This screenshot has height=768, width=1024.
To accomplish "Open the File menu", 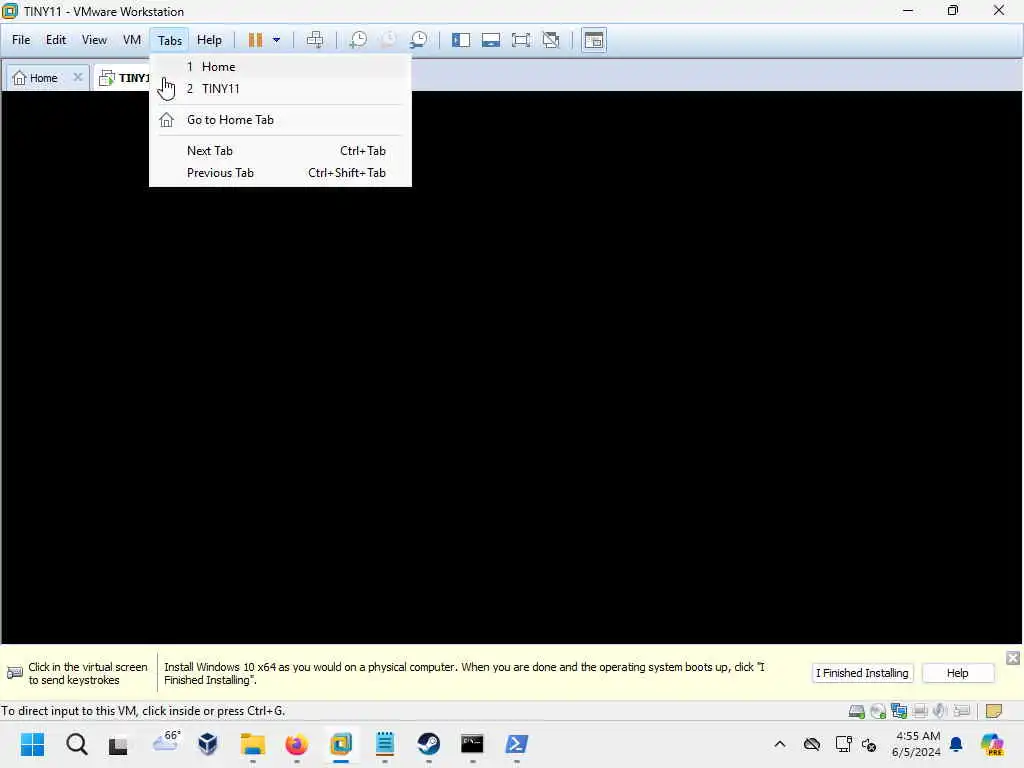I will [21, 40].
